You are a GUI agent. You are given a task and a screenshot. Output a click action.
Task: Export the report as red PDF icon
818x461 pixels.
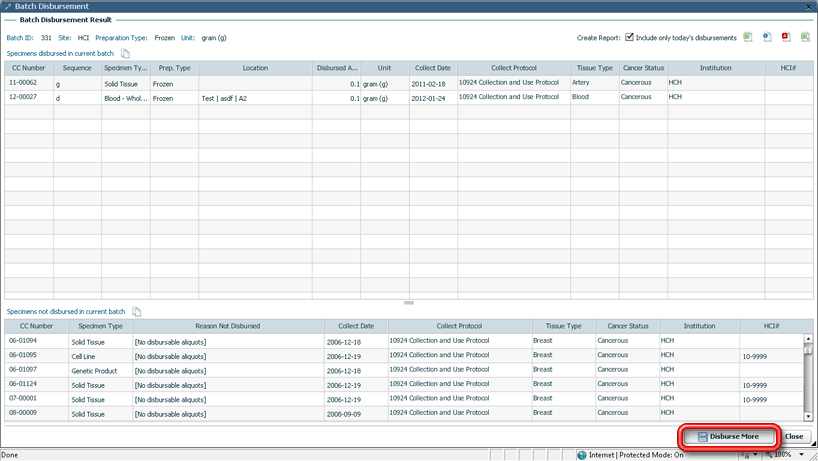click(x=786, y=37)
